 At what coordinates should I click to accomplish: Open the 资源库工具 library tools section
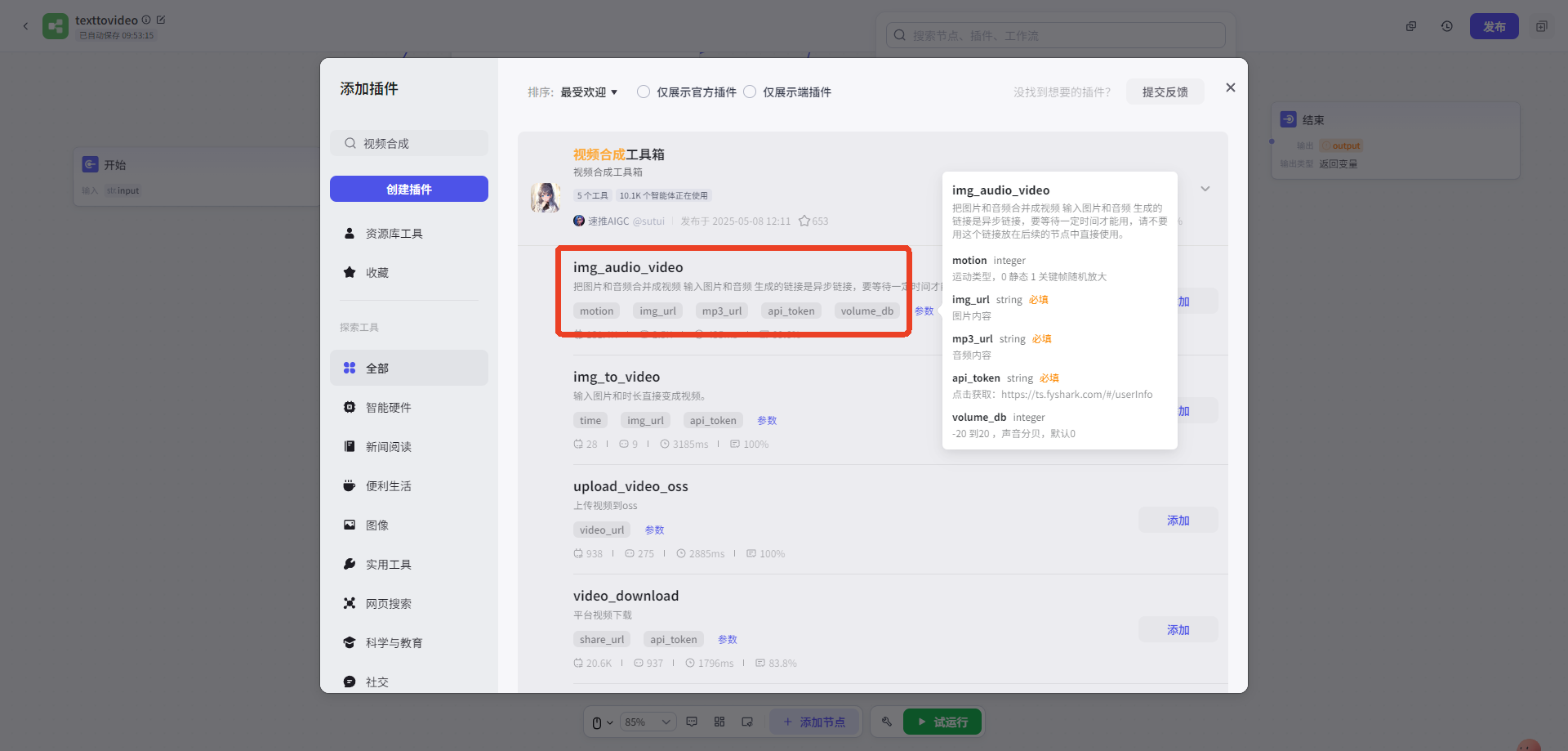pos(394,234)
